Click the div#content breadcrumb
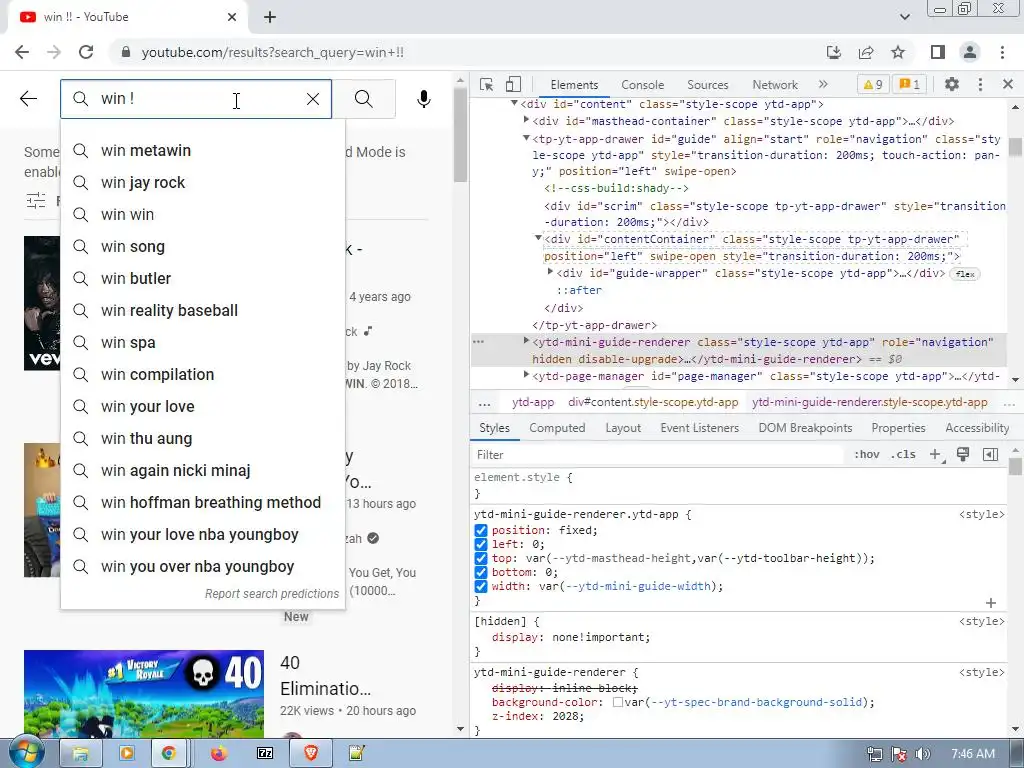Viewport: 1024px width, 768px height. coord(653,402)
